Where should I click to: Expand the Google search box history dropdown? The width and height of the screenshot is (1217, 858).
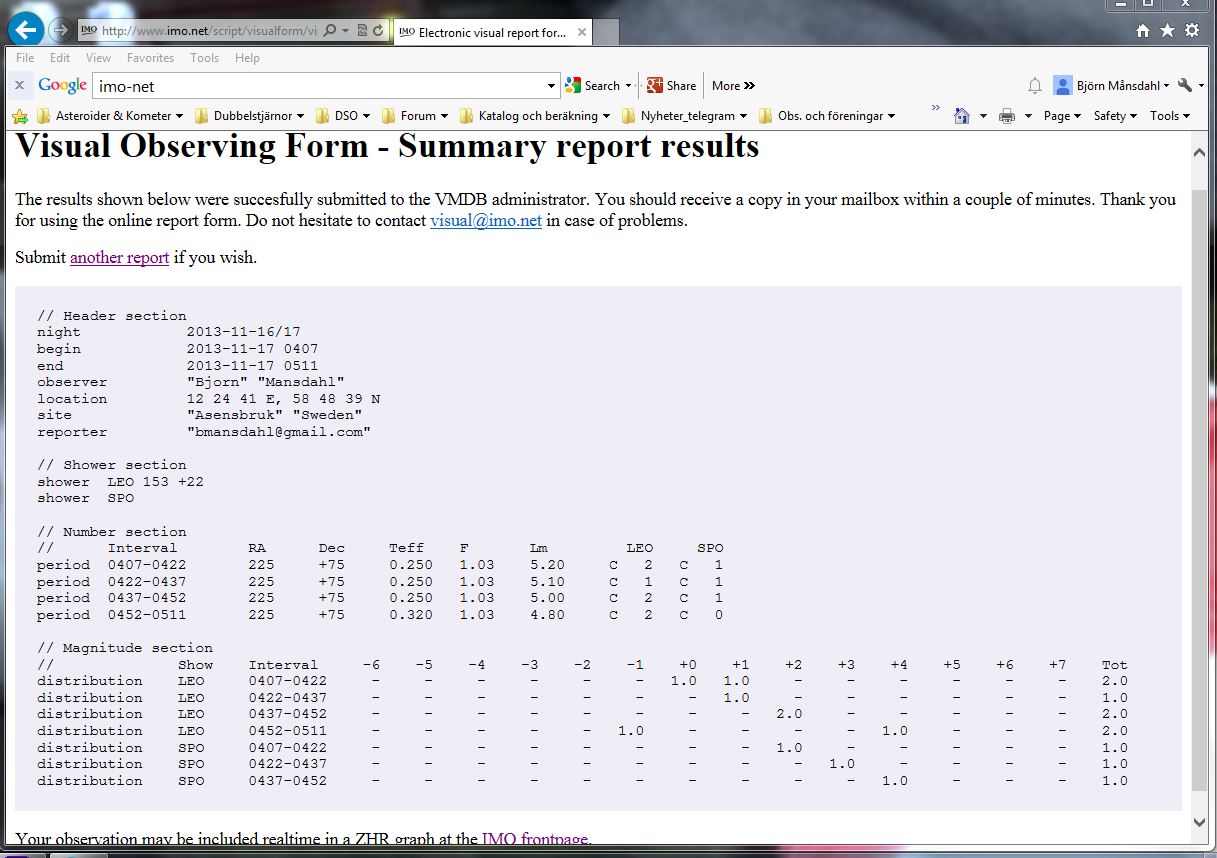pos(551,86)
